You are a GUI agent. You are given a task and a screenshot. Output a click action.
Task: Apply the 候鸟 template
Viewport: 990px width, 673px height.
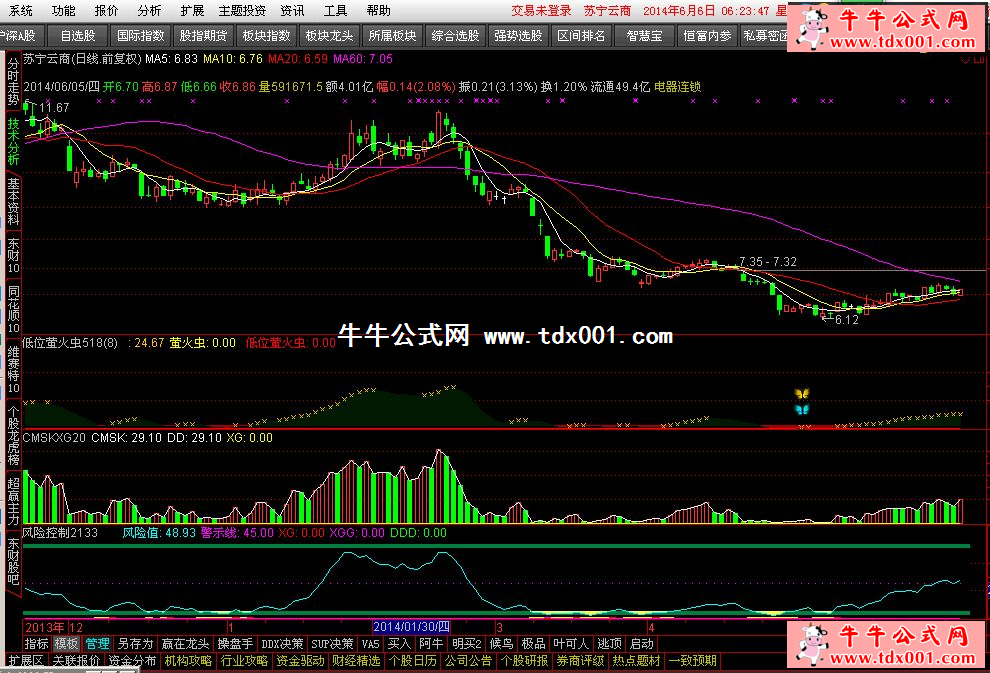click(502, 644)
